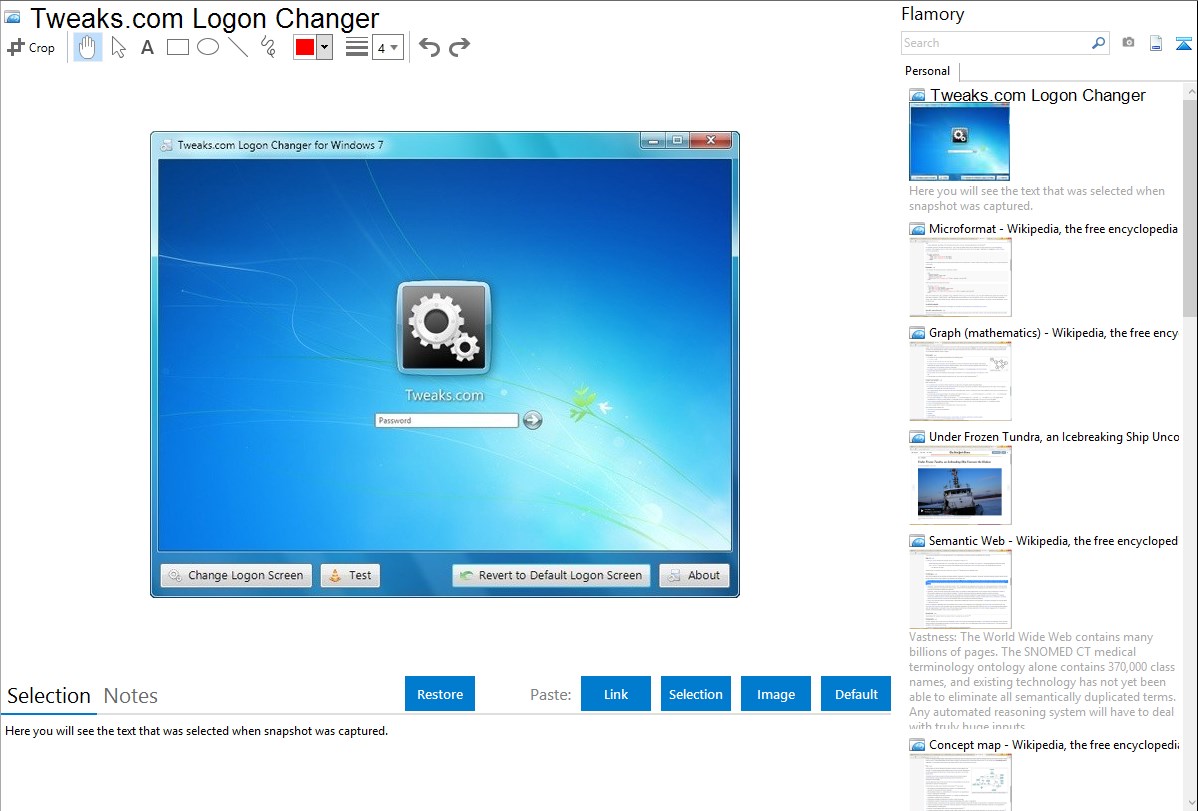The height and width of the screenshot is (811, 1198).
Task: Minimize the Logon Changer window in screenshot
Action: coord(652,140)
